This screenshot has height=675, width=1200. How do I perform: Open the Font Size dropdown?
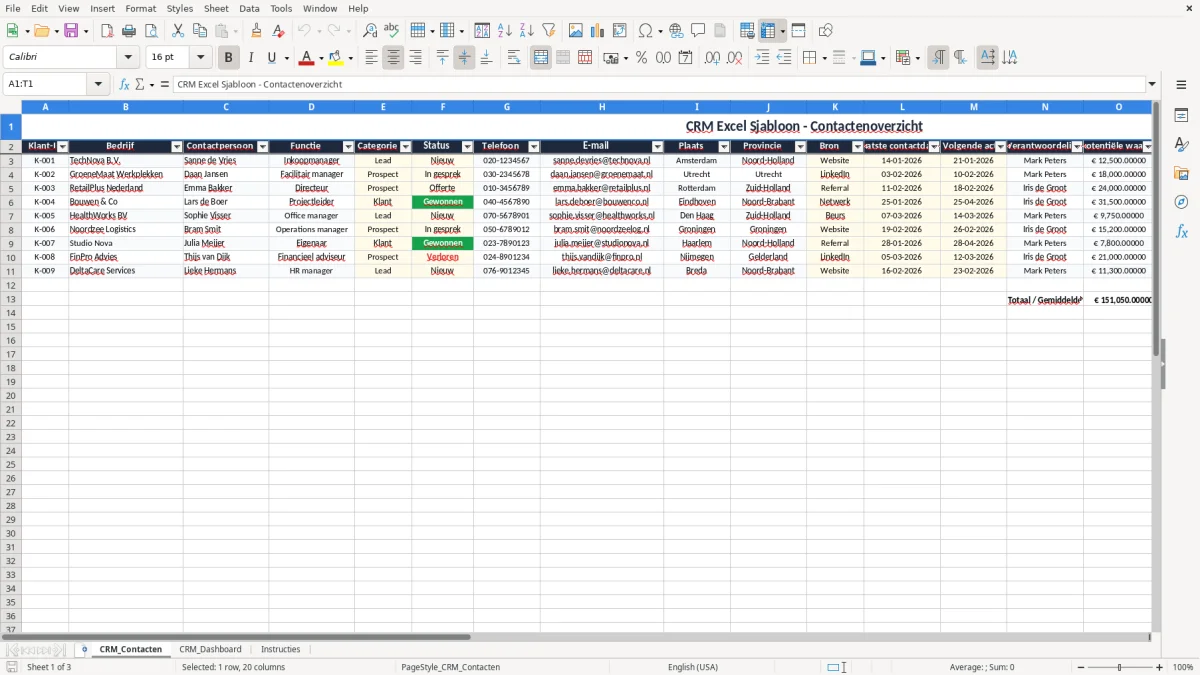pos(200,58)
